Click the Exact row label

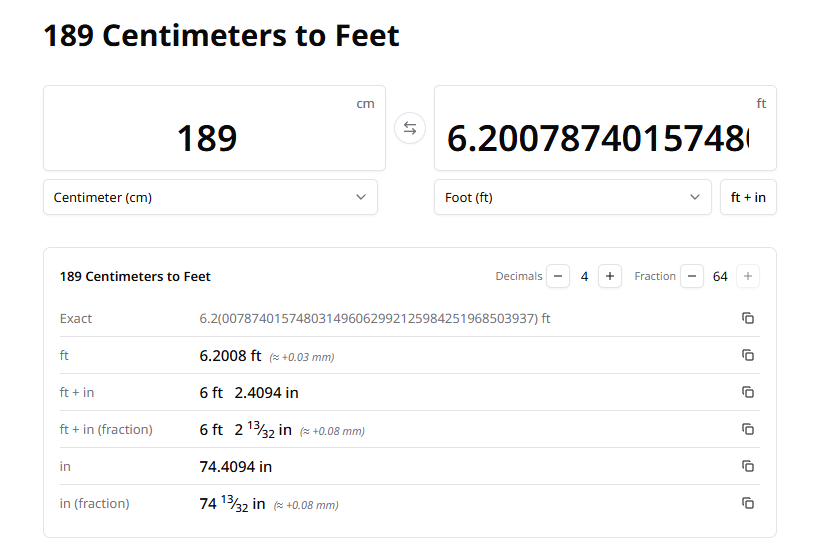pyautogui.click(x=76, y=319)
